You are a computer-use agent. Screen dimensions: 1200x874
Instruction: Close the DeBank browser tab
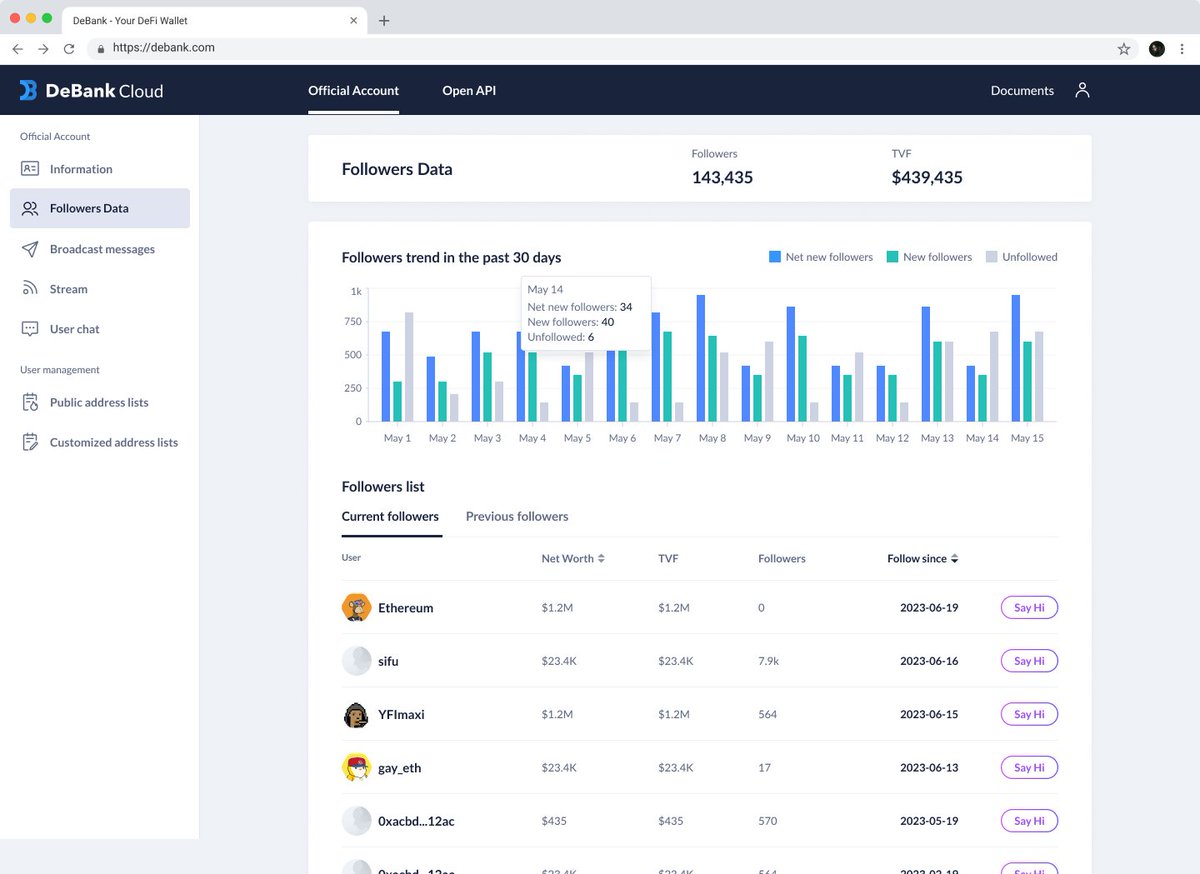click(353, 20)
